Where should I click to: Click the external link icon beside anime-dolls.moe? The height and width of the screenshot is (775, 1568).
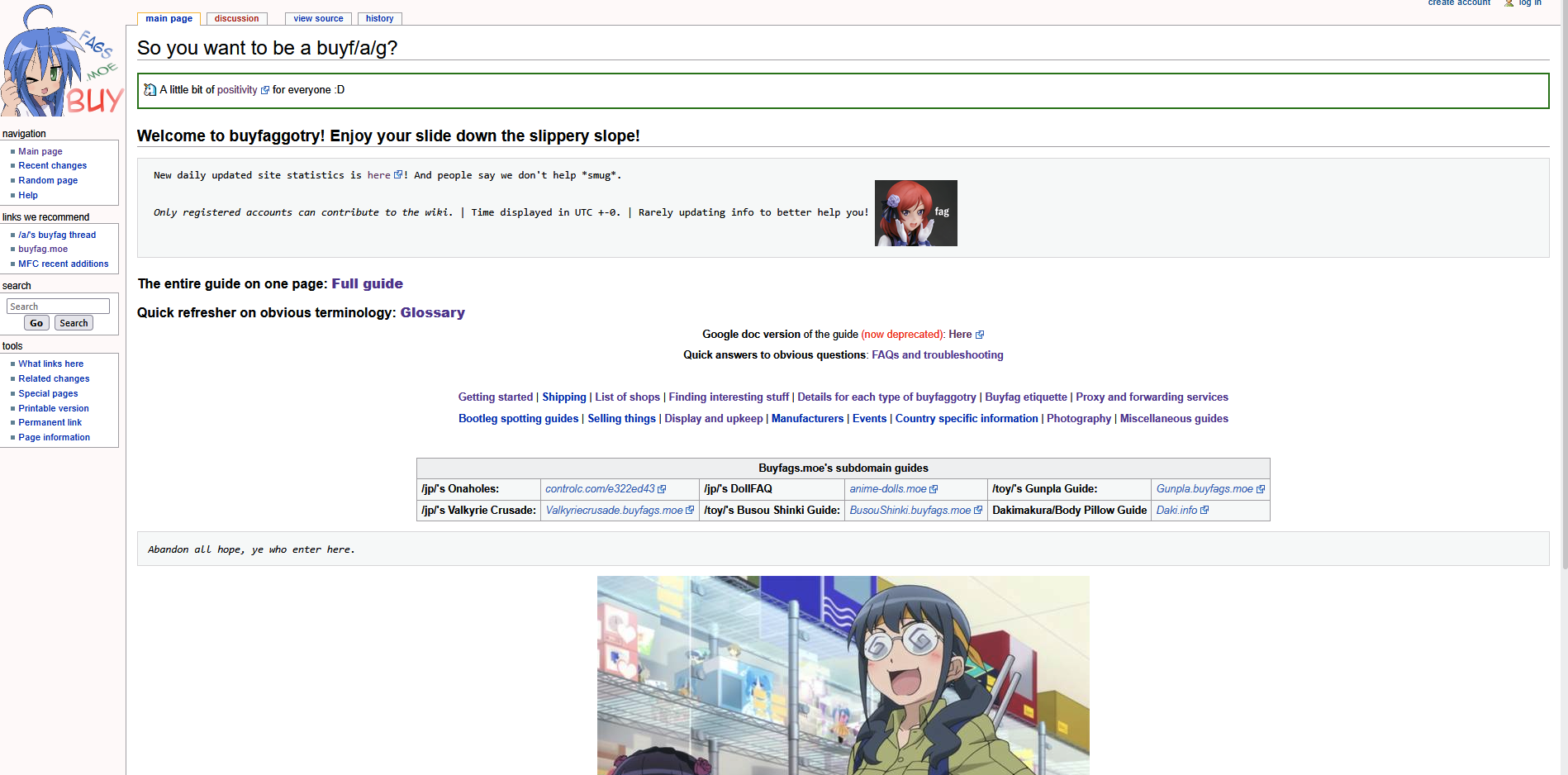click(x=934, y=489)
